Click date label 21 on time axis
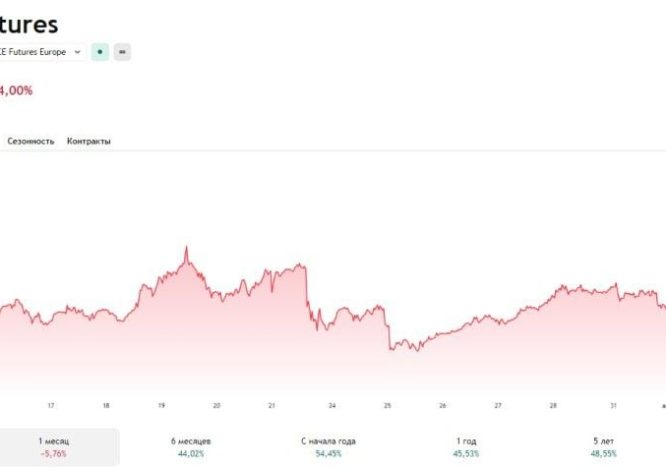The image size is (666, 470). click(x=272, y=405)
